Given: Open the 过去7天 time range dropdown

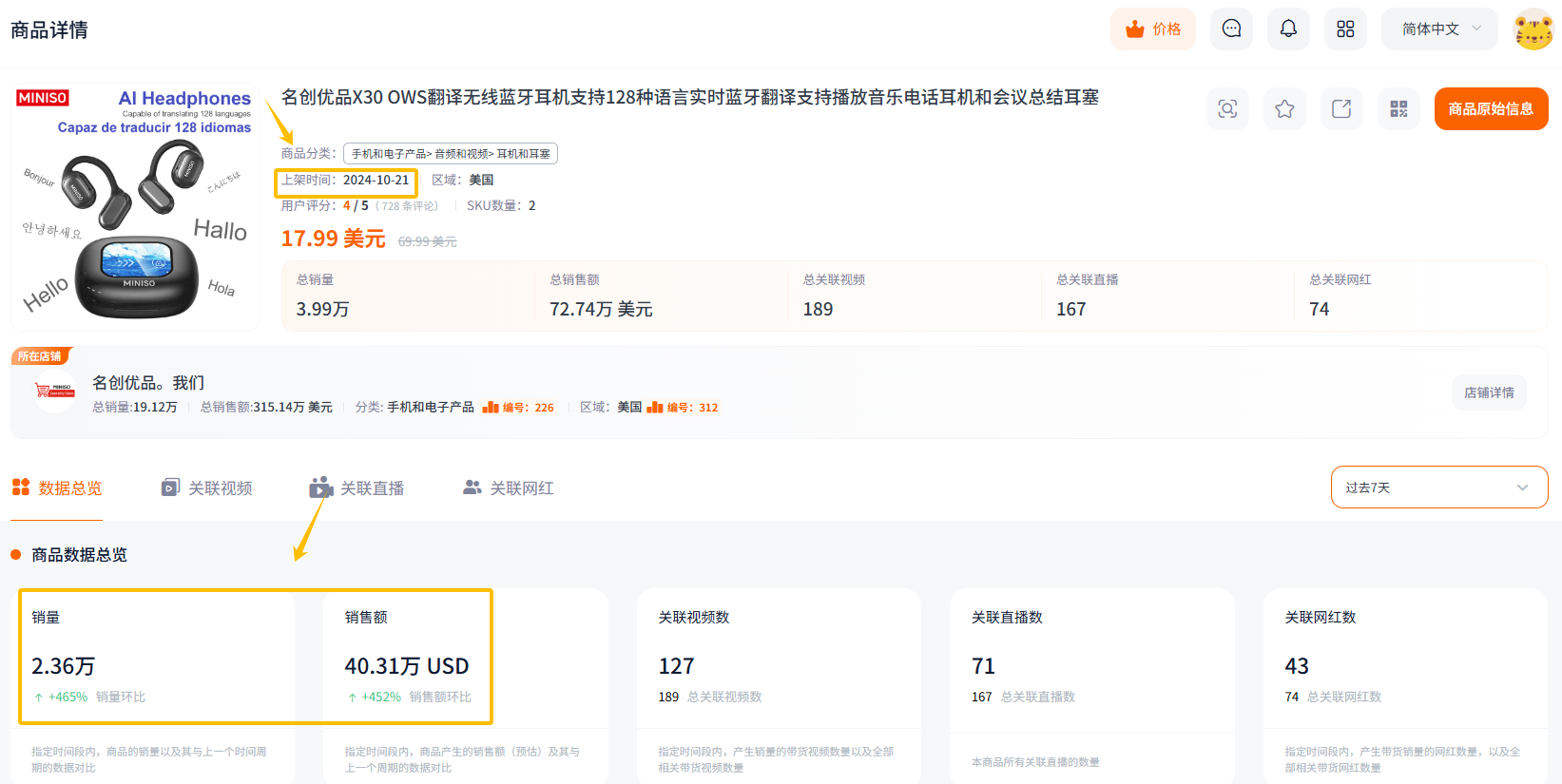Looking at the screenshot, I should coord(1439,488).
